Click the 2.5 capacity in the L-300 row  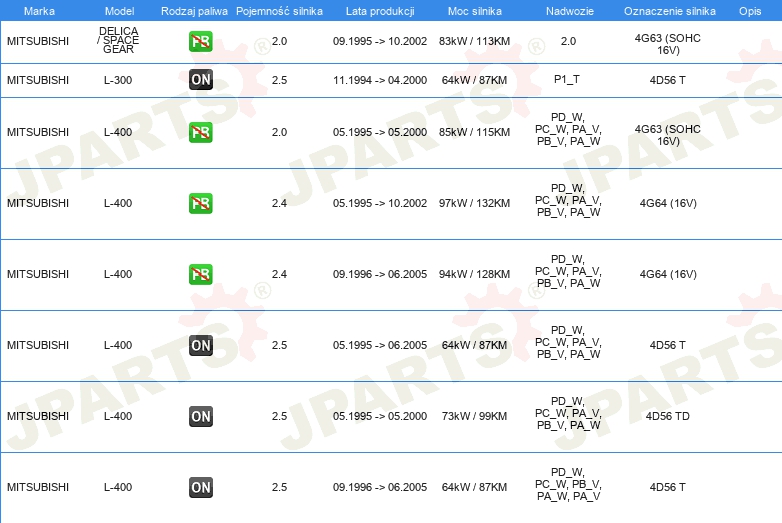279,80
